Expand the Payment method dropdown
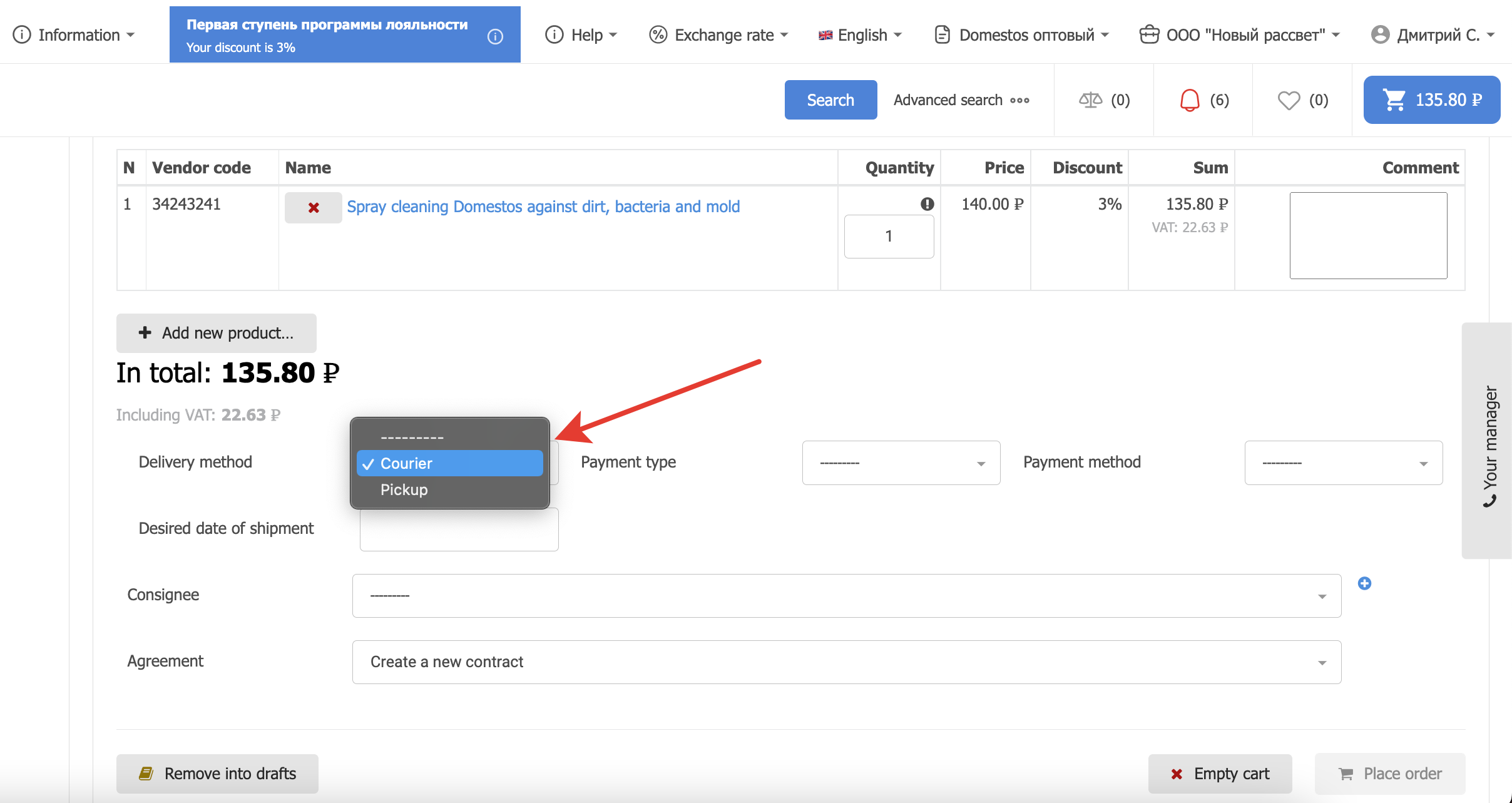This screenshot has height=803, width=1512. tap(1343, 463)
